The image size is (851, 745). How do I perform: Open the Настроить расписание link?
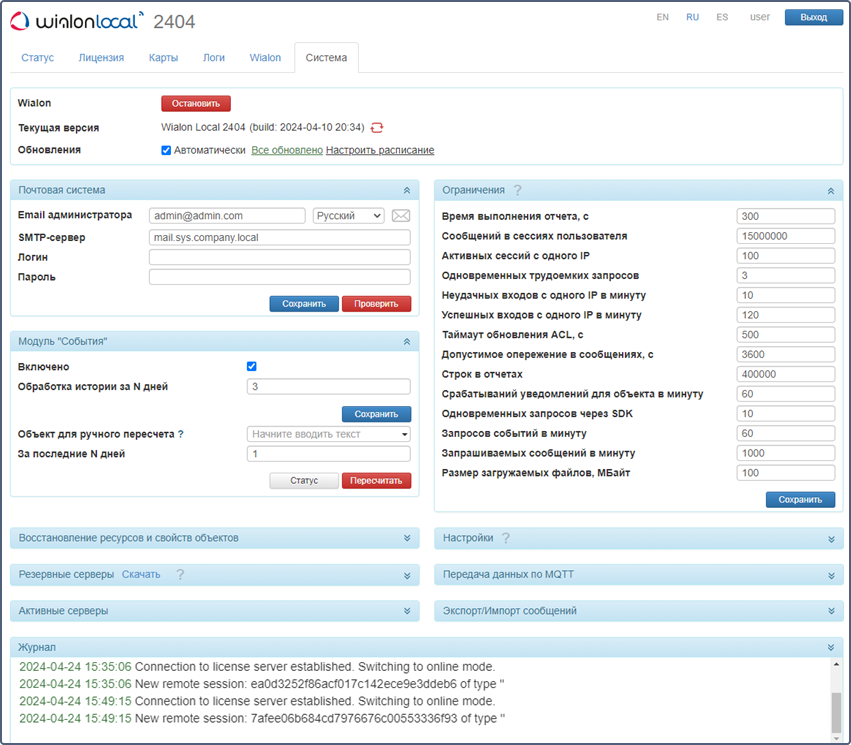coord(380,150)
